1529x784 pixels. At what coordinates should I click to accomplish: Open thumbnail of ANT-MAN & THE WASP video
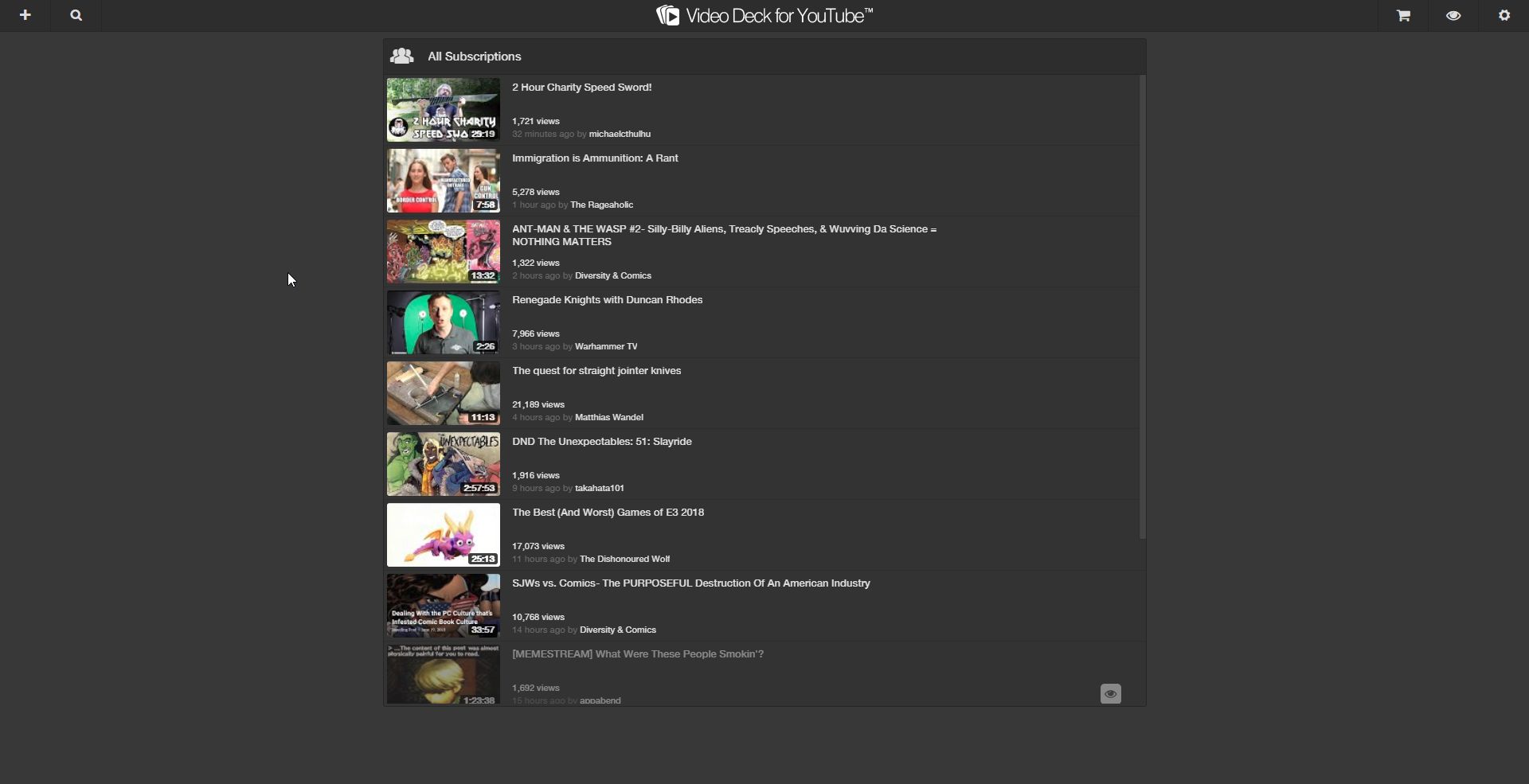(444, 252)
